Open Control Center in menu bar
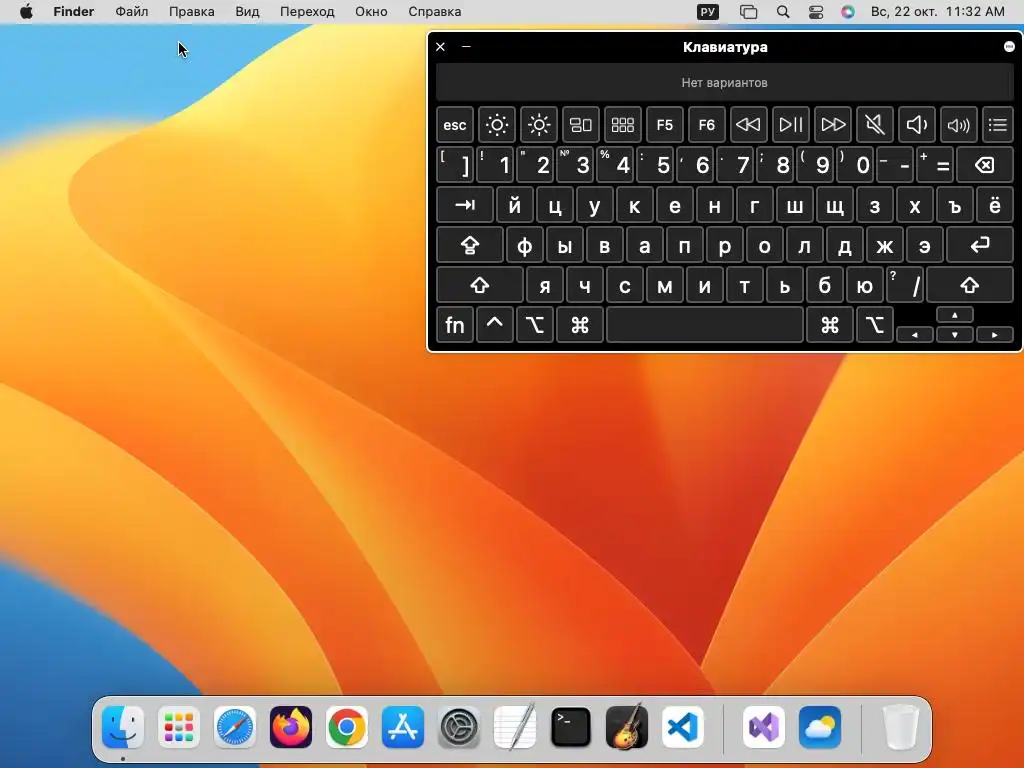Image resolution: width=1024 pixels, height=768 pixels. [816, 12]
